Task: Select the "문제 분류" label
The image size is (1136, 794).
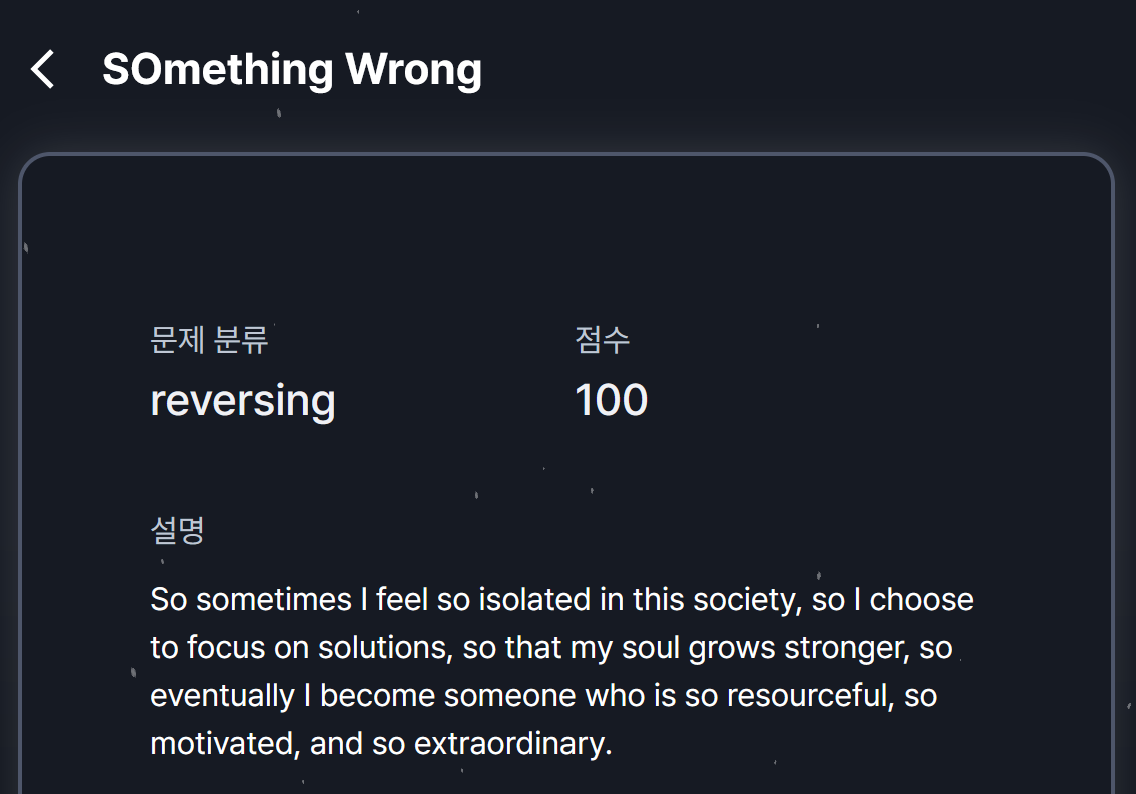Action: [x=209, y=340]
